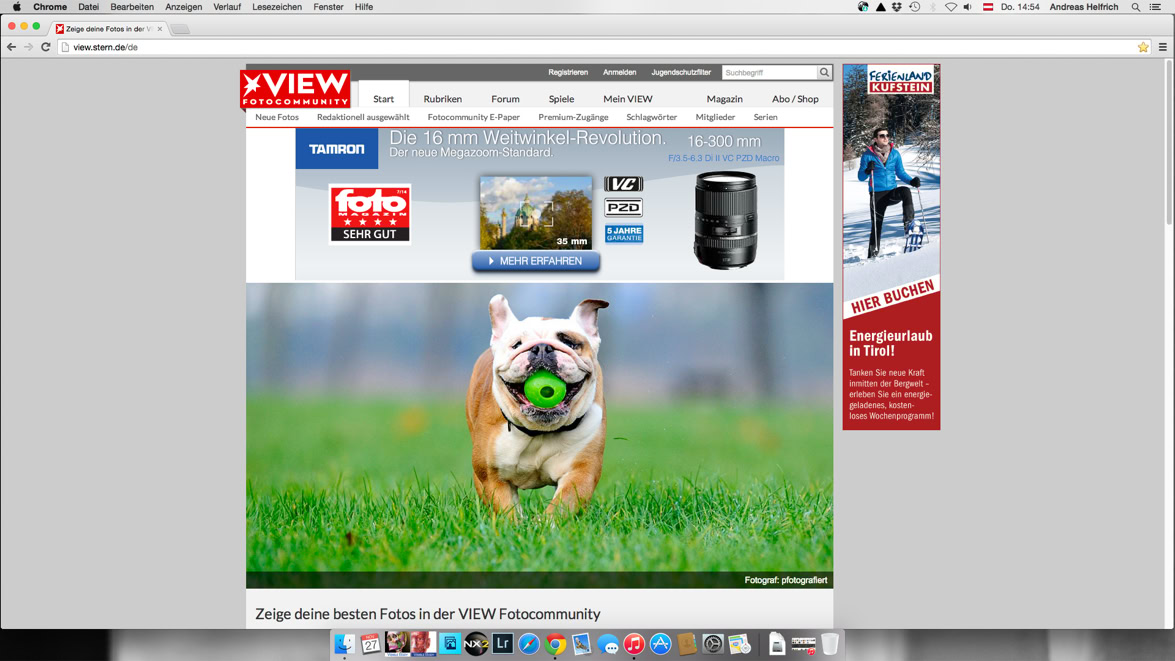The width and height of the screenshot is (1175, 661).
Task: Bookmark page with the star icon
Action: pos(1143,47)
